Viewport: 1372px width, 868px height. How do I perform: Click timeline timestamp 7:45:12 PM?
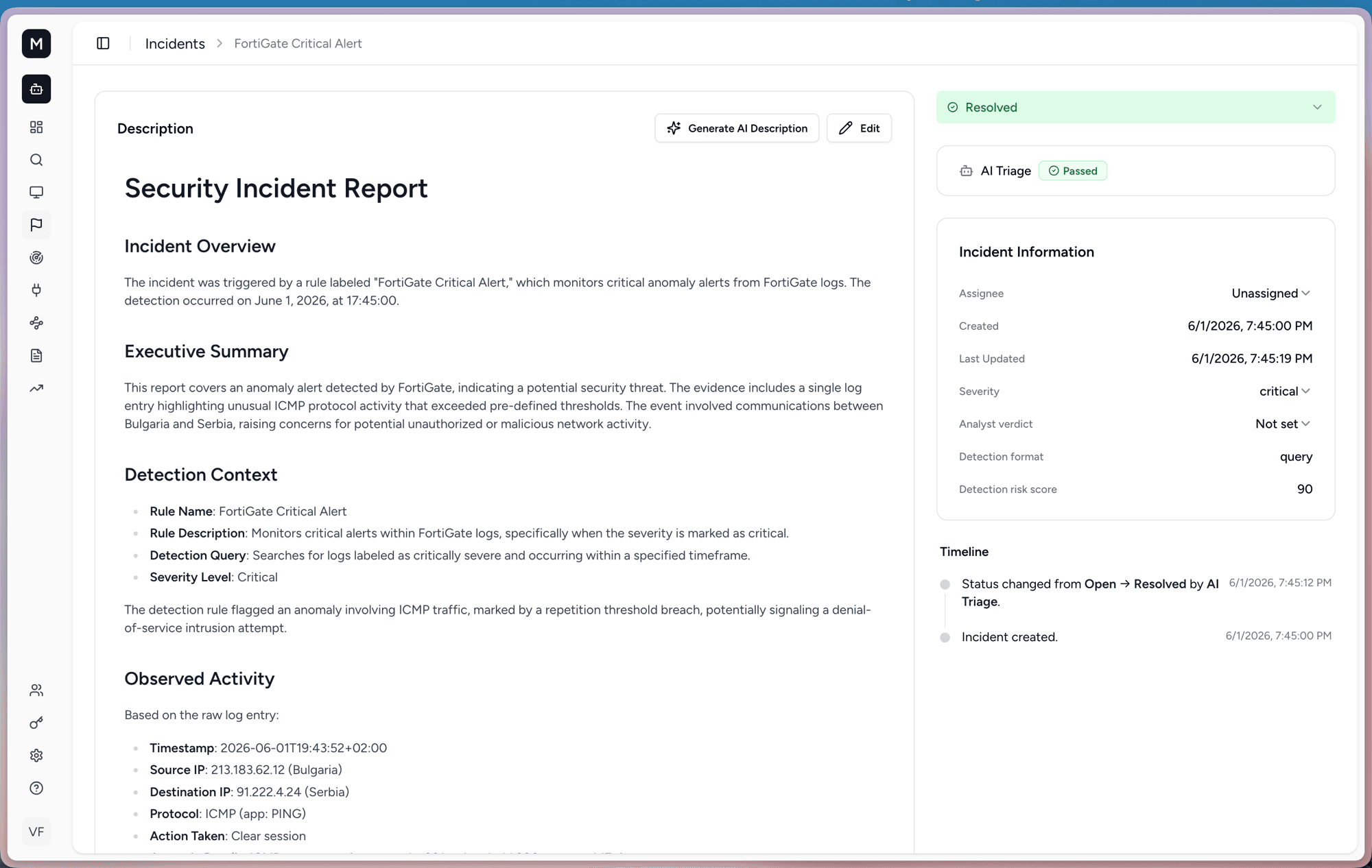(x=1279, y=583)
